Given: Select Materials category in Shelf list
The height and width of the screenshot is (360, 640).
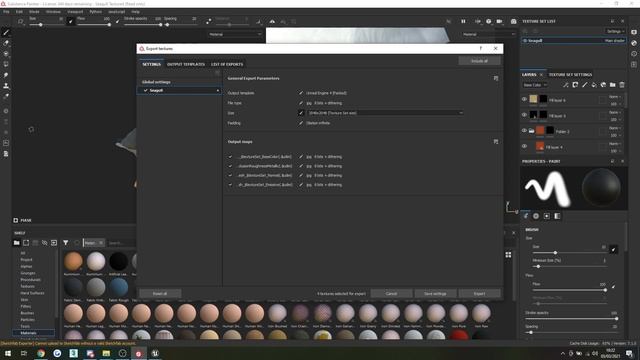Looking at the screenshot, I should pos(34,333).
